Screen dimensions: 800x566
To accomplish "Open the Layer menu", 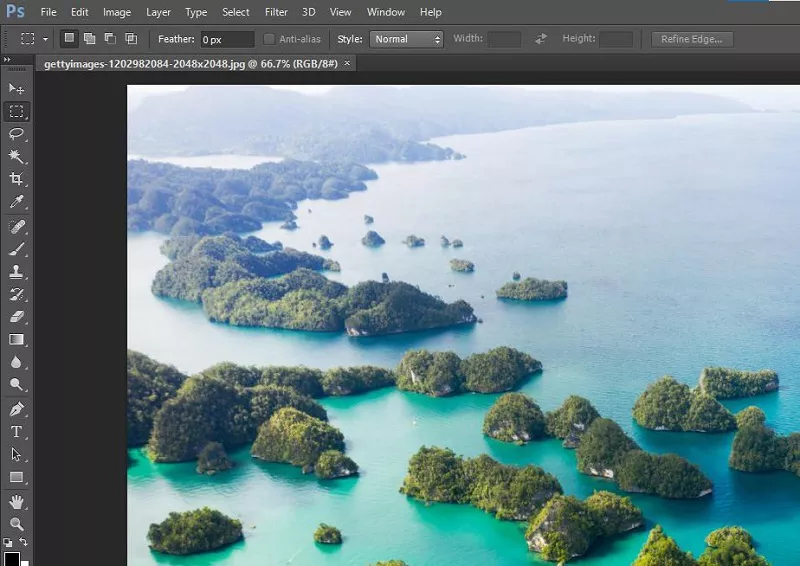I will point(158,12).
